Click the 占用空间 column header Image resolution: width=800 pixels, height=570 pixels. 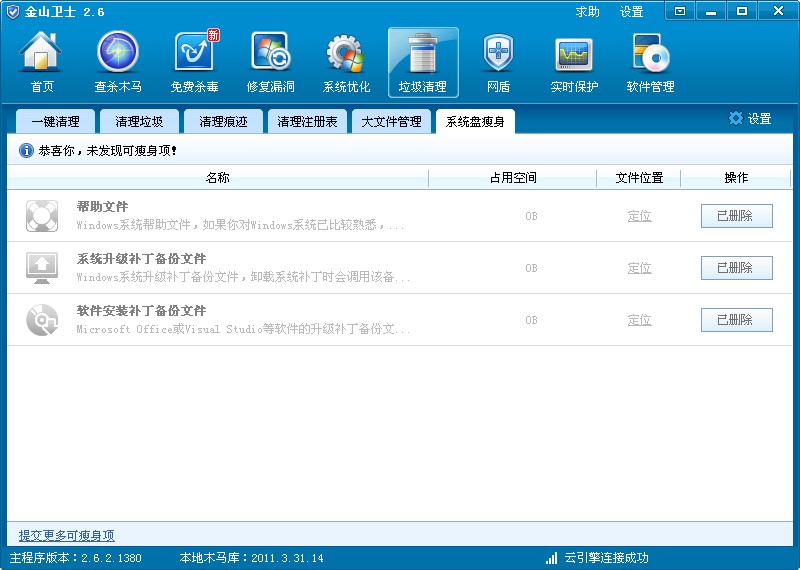click(513, 178)
